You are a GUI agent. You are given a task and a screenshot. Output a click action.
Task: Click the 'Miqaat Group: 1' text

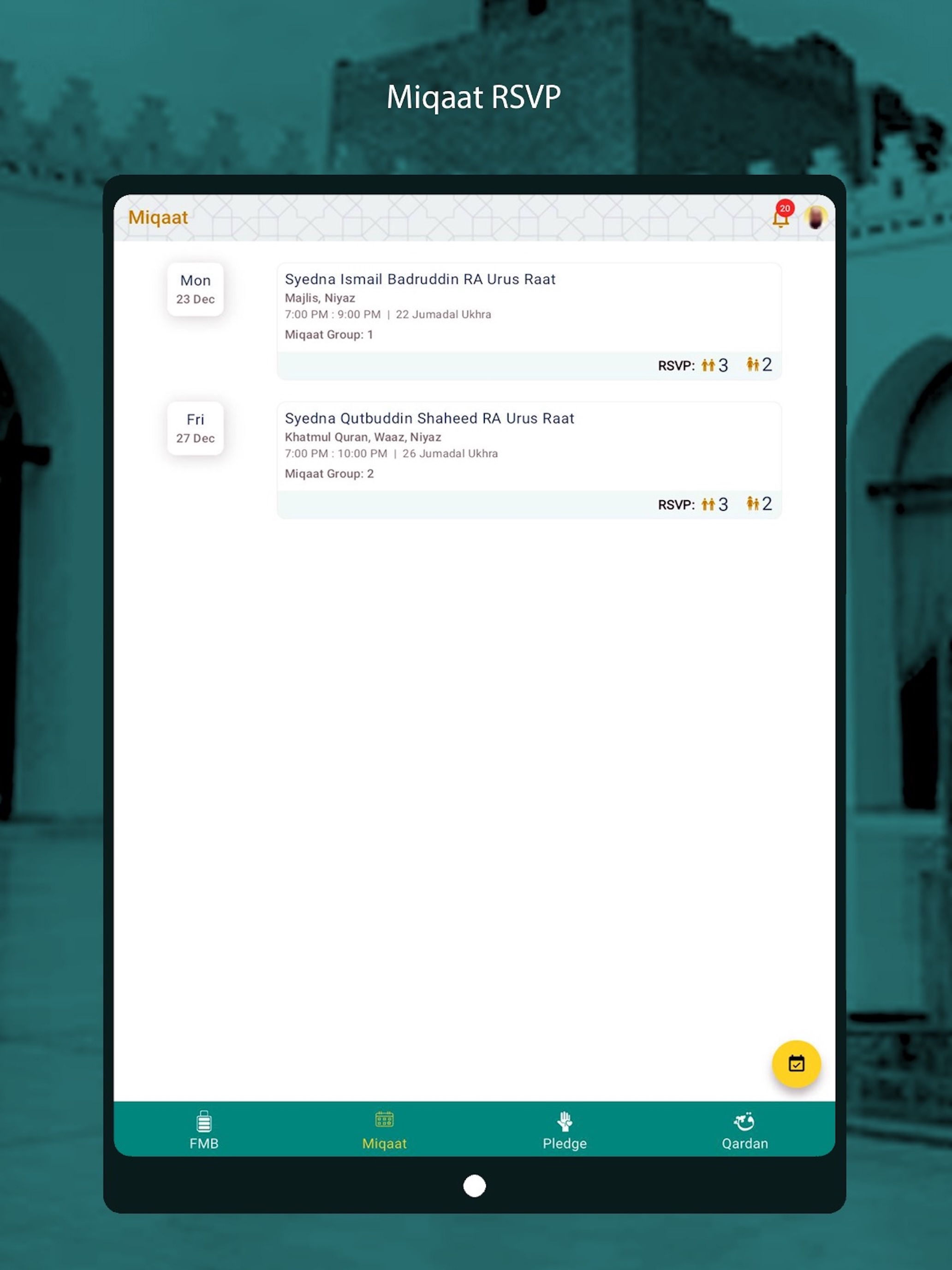[x=329, y=334]
